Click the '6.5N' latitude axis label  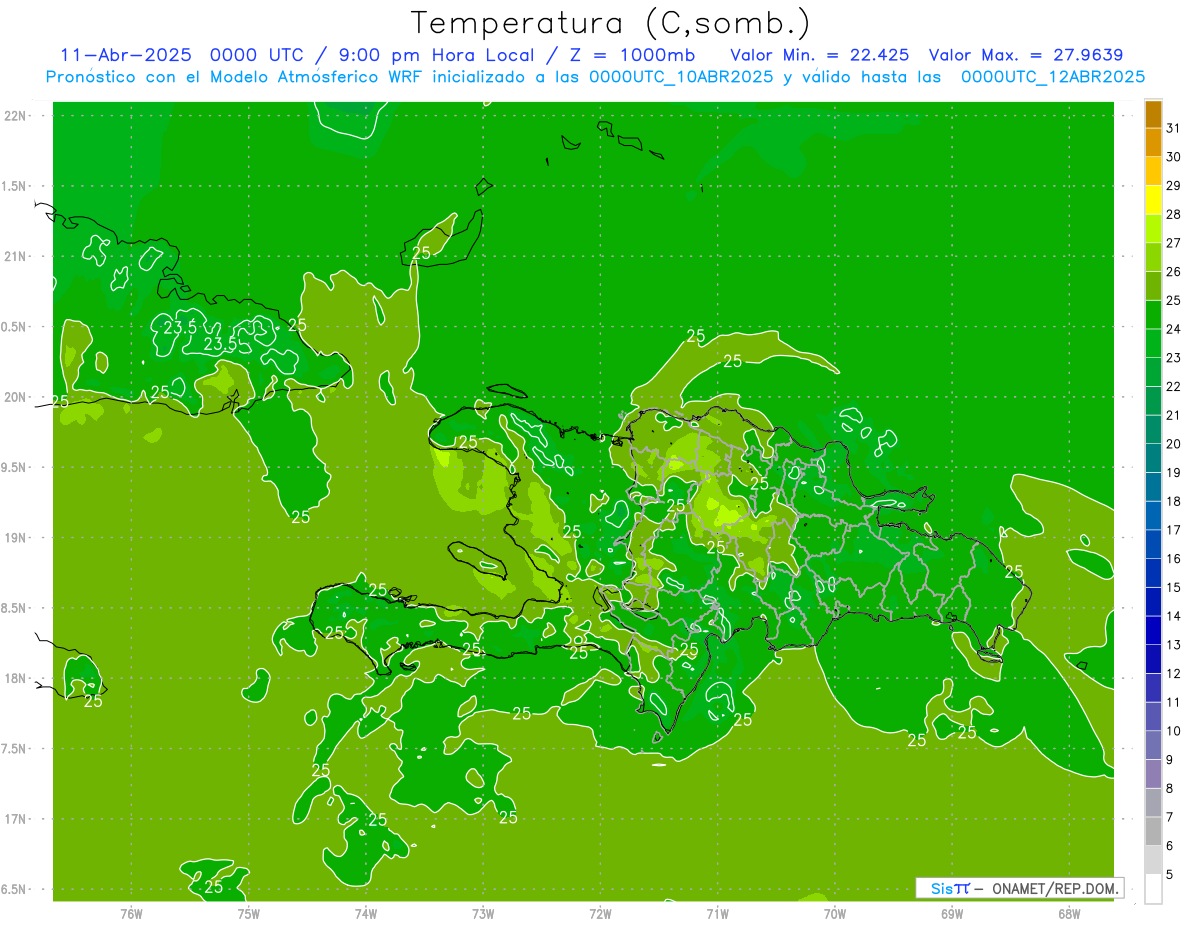pos(15,889)
